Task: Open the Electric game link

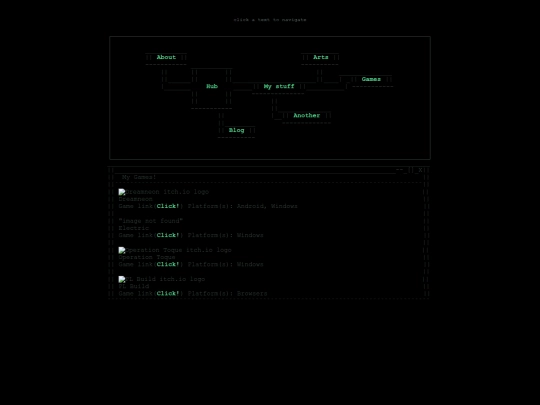Action: coord(168,235)
